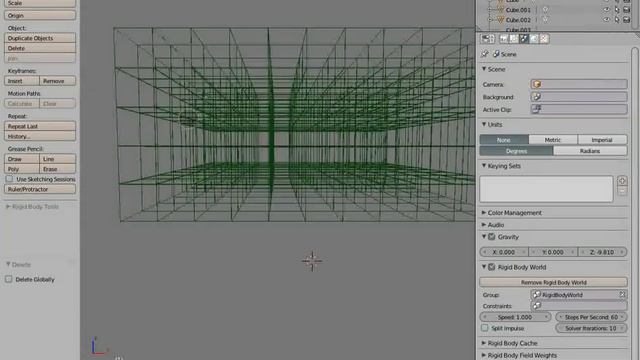This screenshot has width=640, height=360.
Task: Collapse the Keying Sets panel
Action: tap(484, 166)
